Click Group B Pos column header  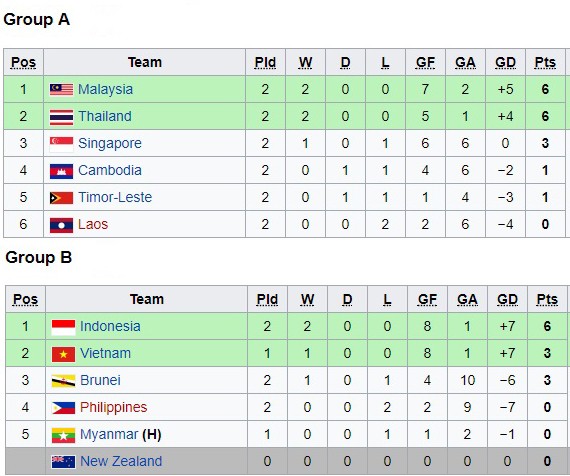pyautogui.click(x=25, y=299)
